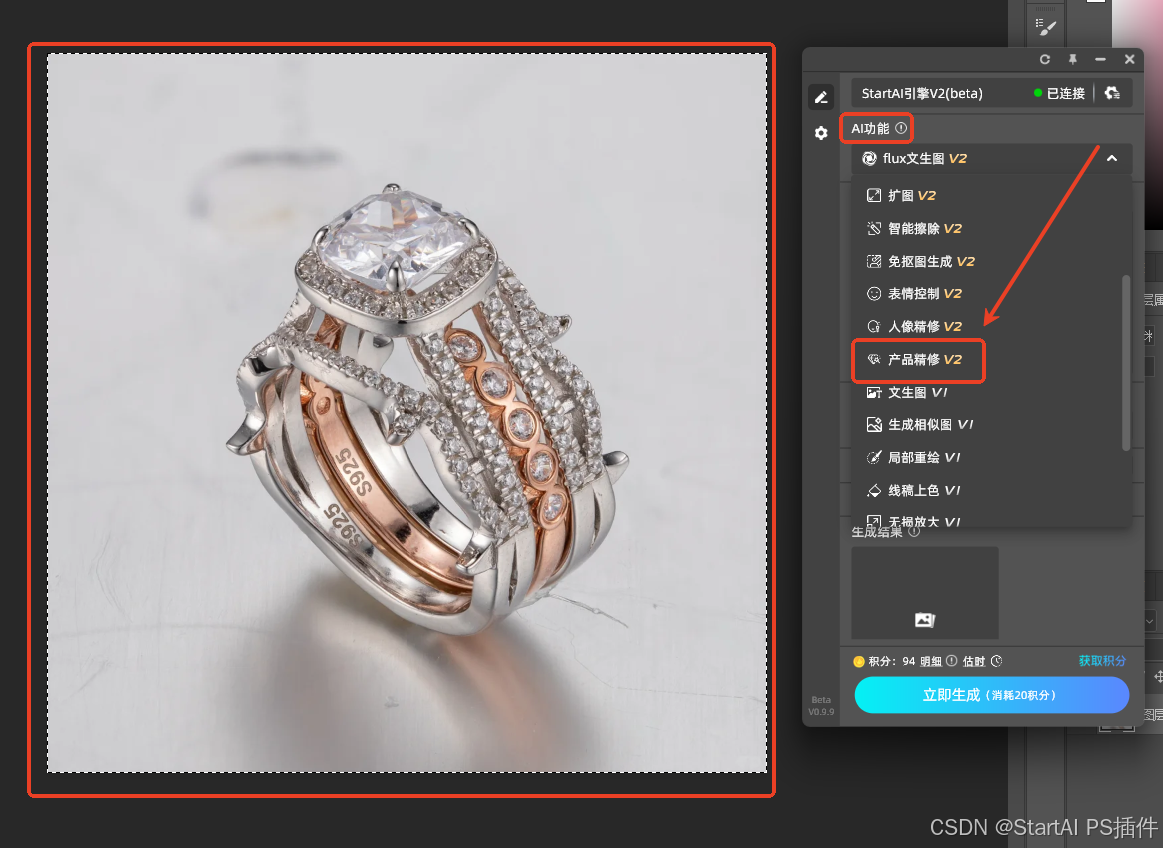Viewport: 1163px width, 848px height.
Task: Select 线稿上色 V1 option
Action: pyautogui.click(x=992, y=490)
